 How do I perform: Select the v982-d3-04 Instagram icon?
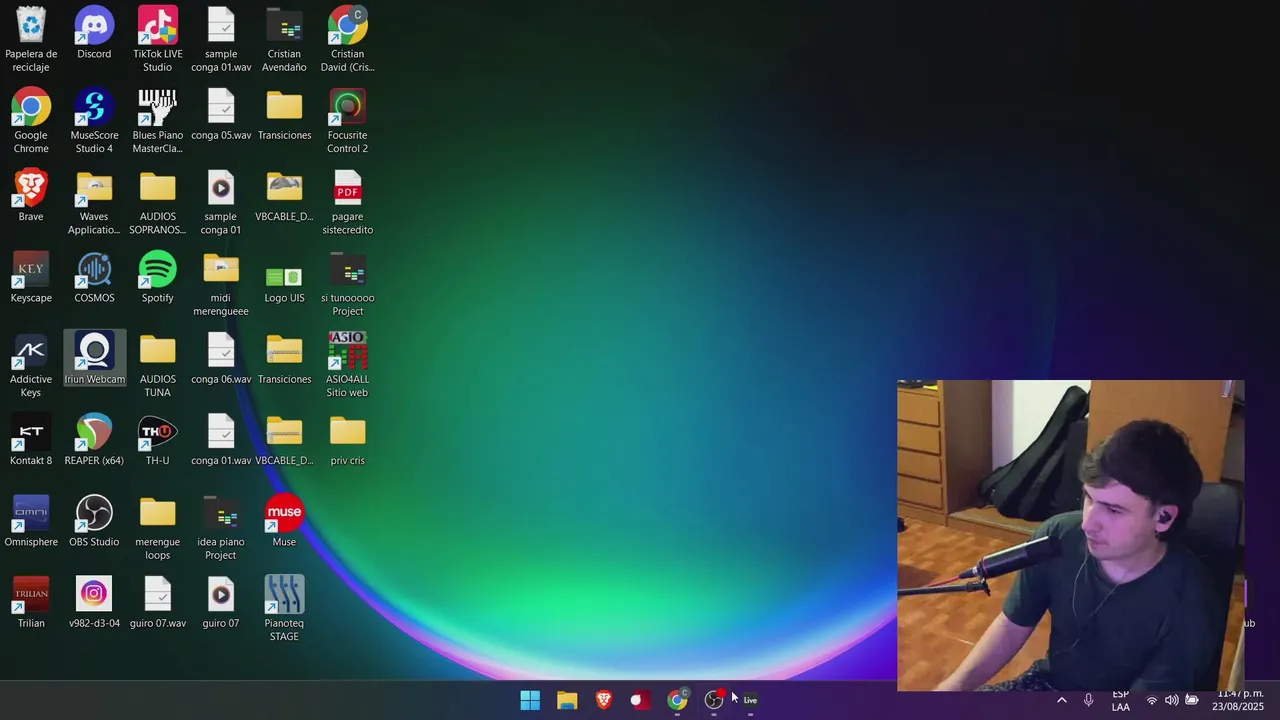click(94, 603)
